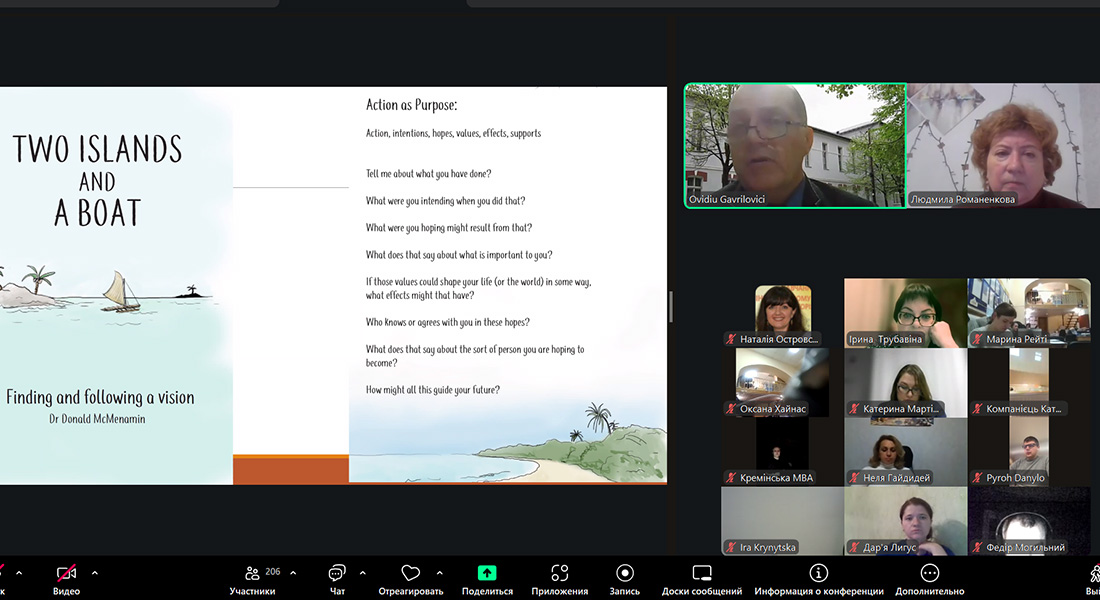The height and width of the screenshot is (600, 1100).
Task: Select Людмила Романенкова's video tile
Action: tap(1003, 145)
